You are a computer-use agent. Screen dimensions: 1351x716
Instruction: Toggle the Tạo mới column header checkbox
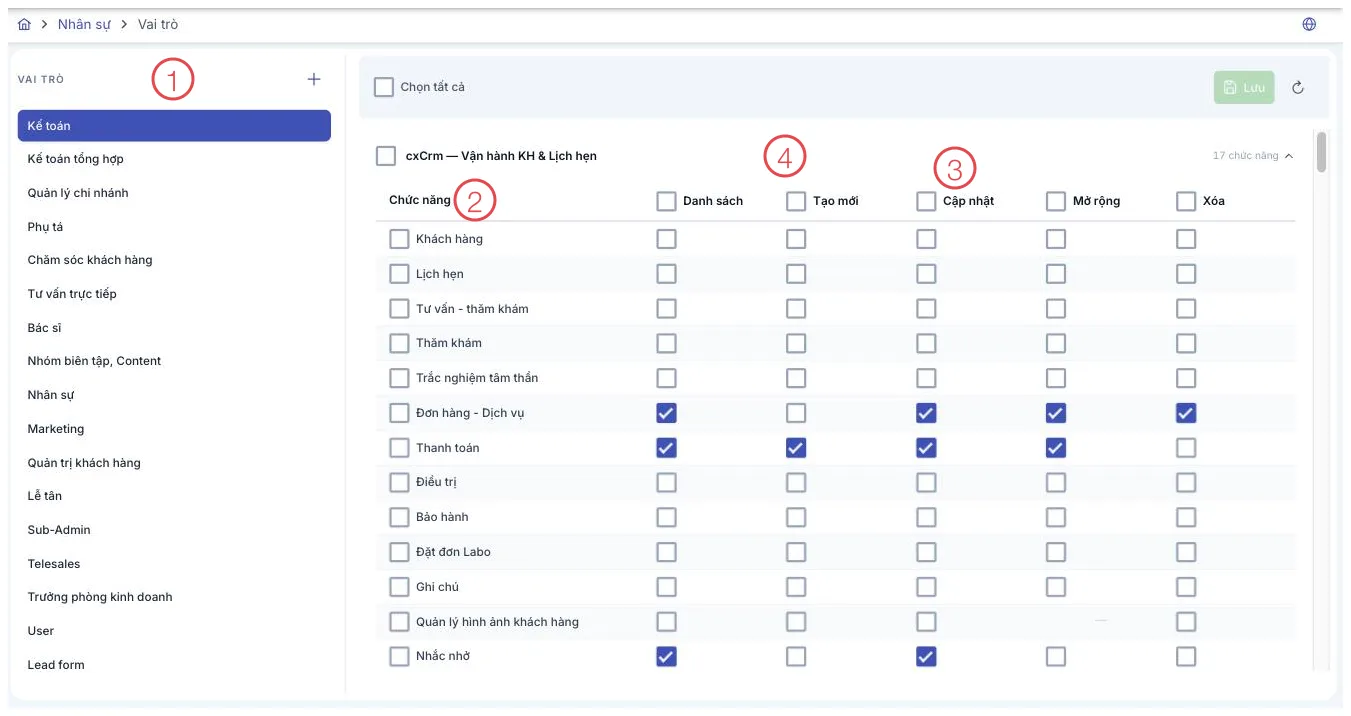pyautogui.click(x=796, y=201)
